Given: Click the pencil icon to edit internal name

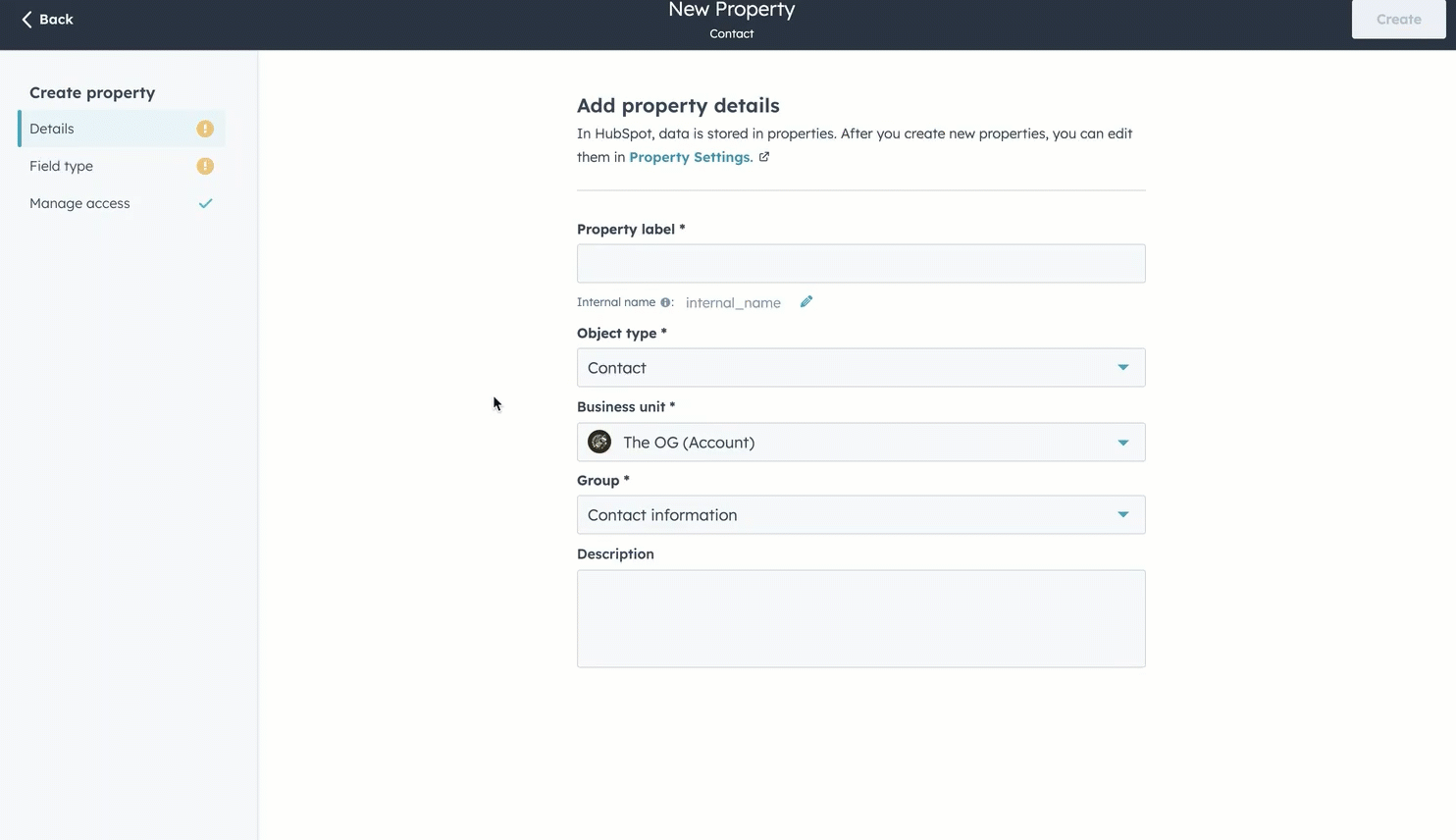Looking at the screenshot, I should [806, 302].
